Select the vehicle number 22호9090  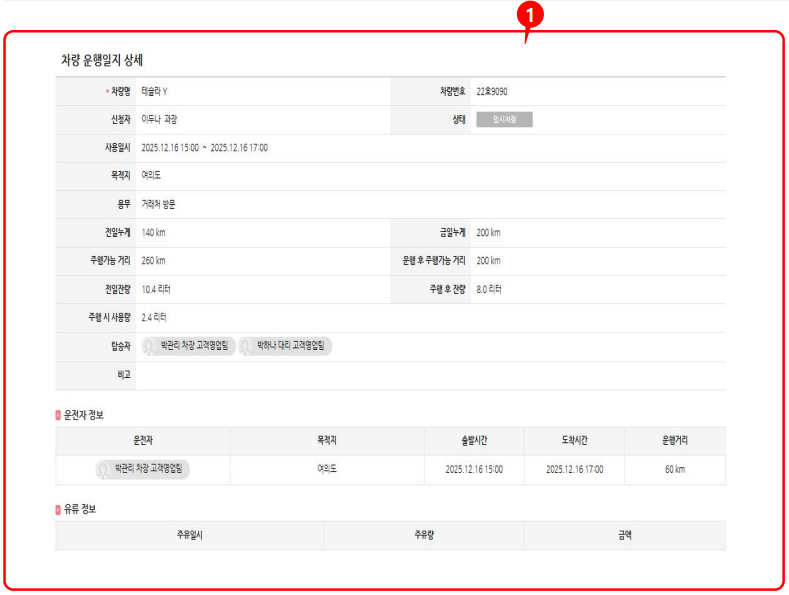click(x=492, y=92)
